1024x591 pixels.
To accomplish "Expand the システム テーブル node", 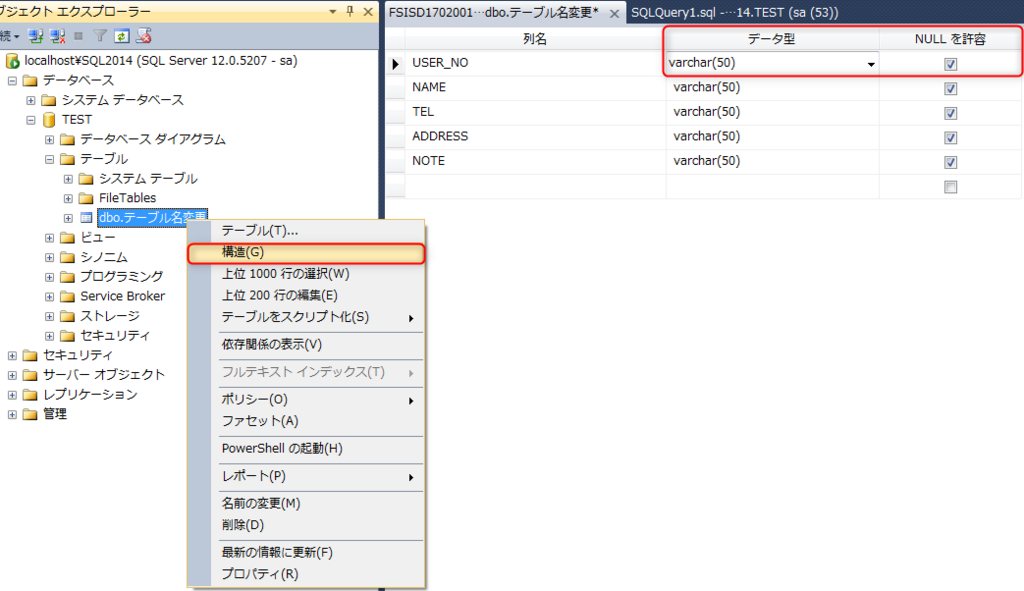I will [x=69, y=178].
